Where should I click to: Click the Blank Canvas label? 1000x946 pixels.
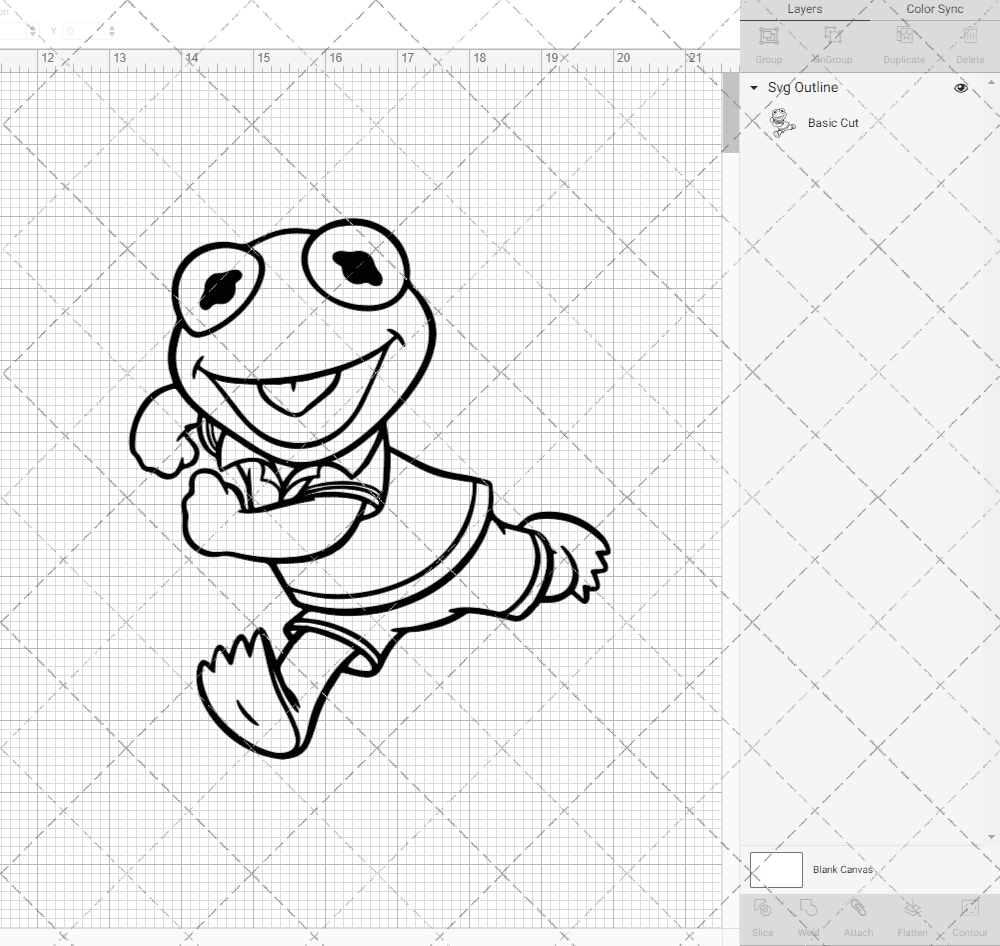[842, 869]
